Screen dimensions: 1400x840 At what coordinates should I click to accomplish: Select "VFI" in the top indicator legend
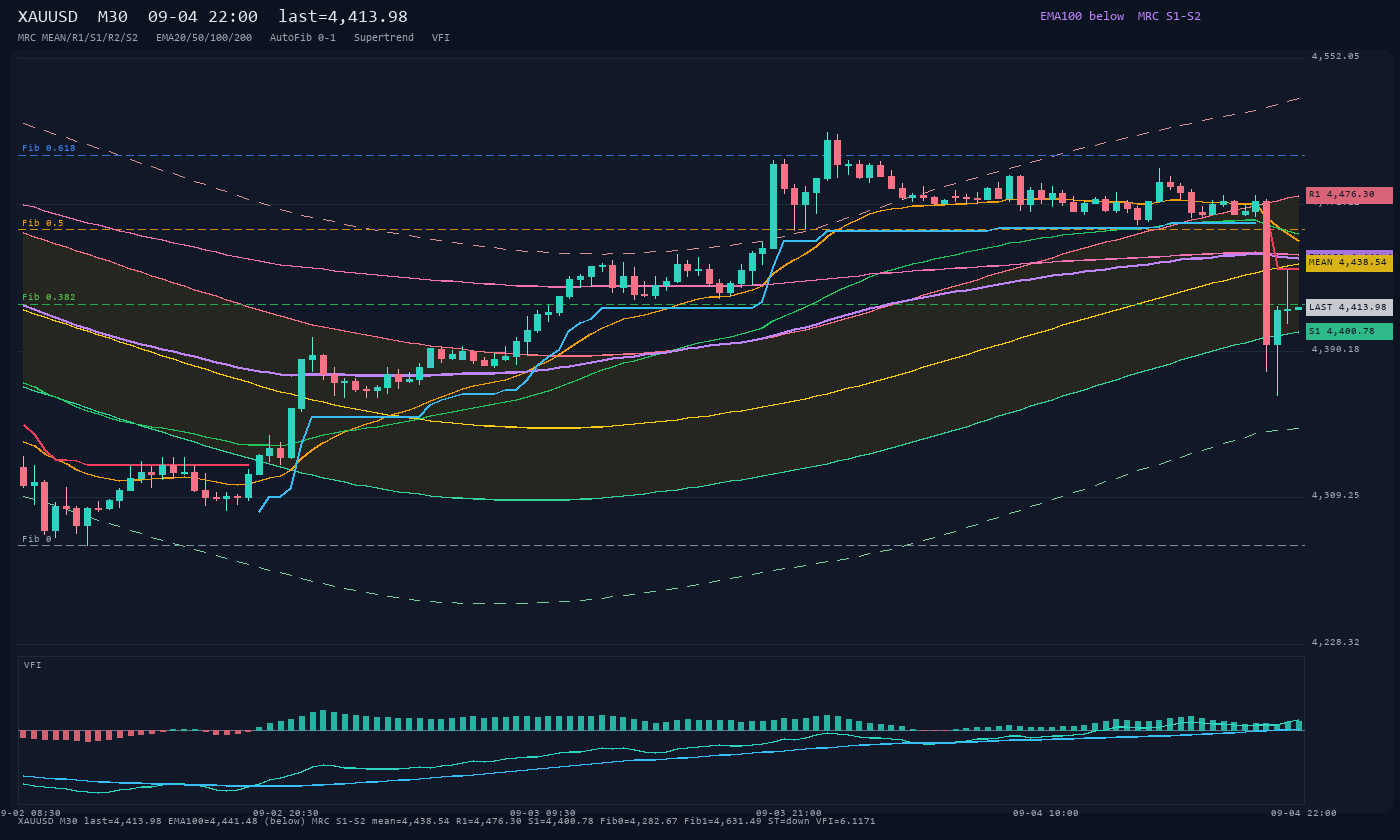tap(441, 37)
